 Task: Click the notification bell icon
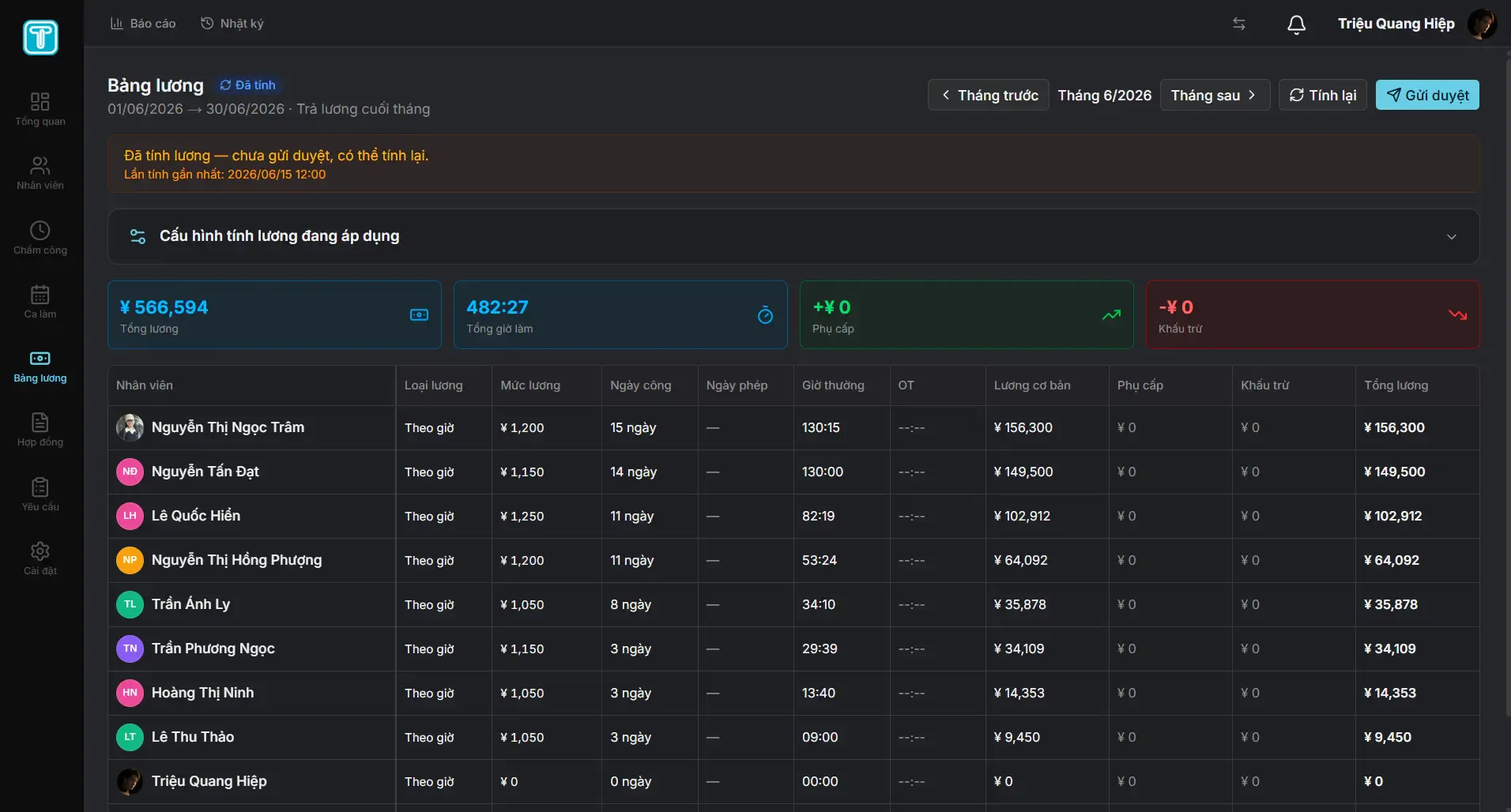pos(1296,24)
